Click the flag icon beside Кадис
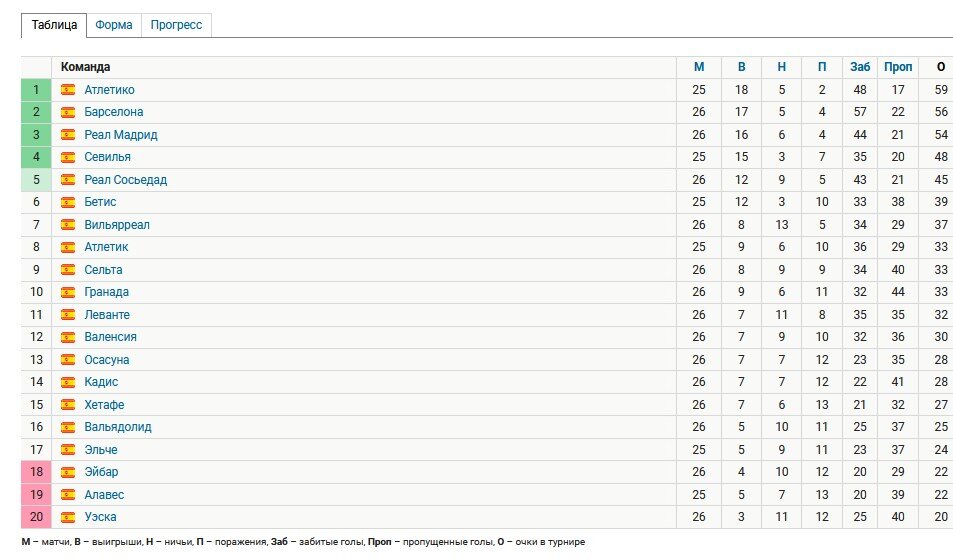The image size is (953, 559). tap(68, 382)
